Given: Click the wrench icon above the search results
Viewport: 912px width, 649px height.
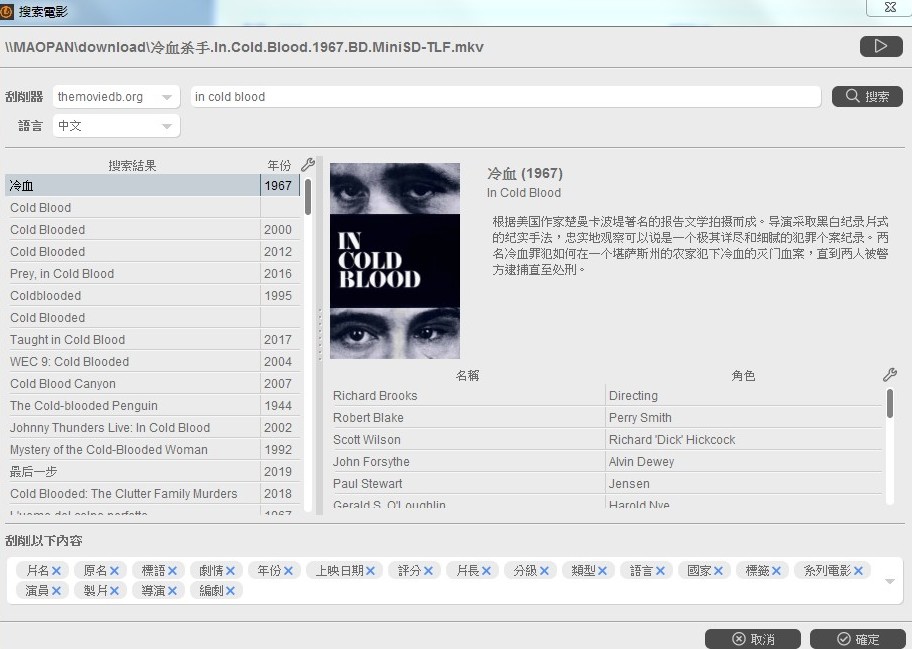Looking at the screenshot, I should [x=308, y=165].
